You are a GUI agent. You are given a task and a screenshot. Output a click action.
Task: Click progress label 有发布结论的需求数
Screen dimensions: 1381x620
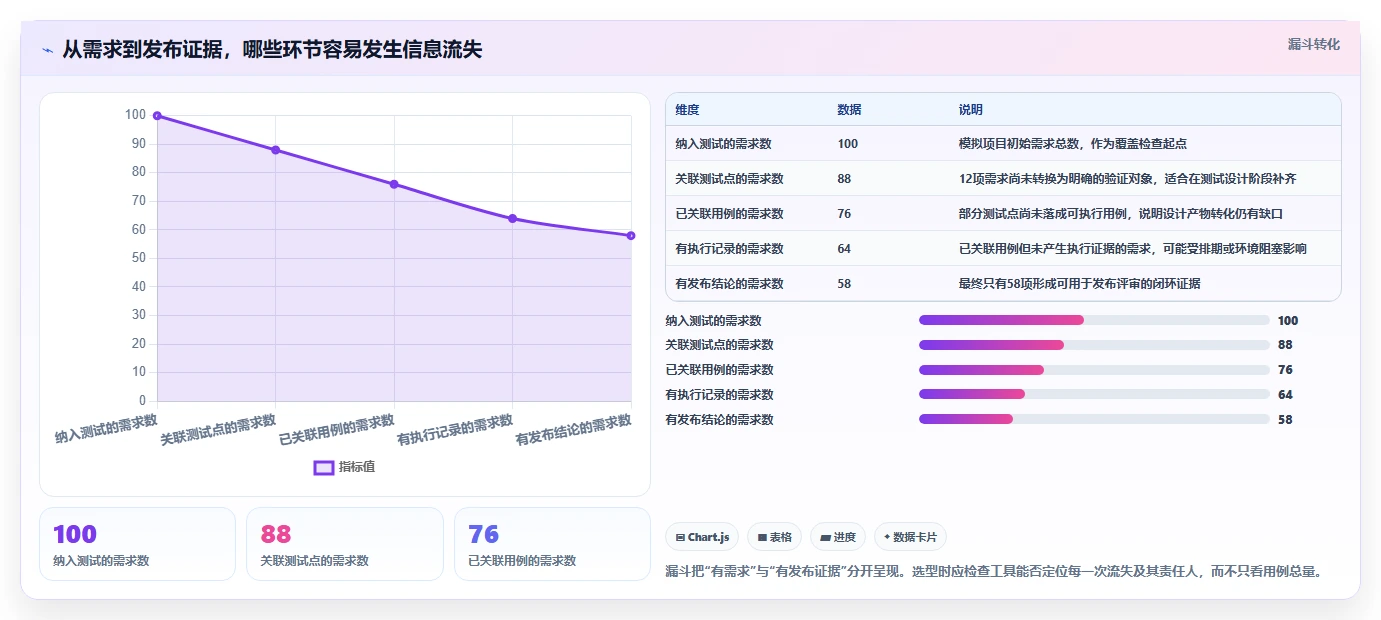[x=719, y=420]
